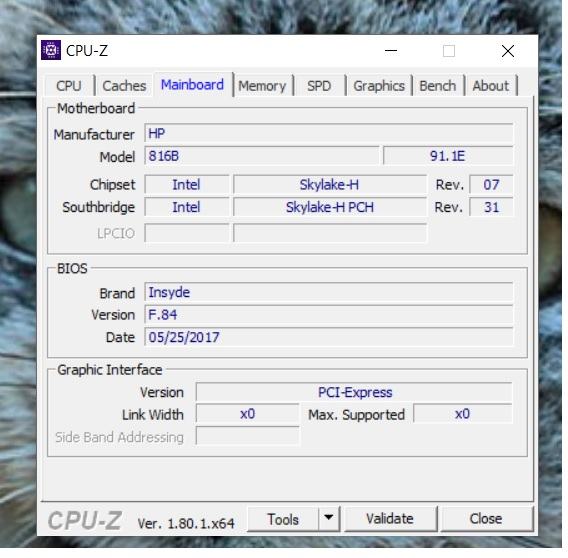Viewport: 568px width, 558px height.
Task: Click the BIOS Brand field Insyde
Action: coord(329,292)
